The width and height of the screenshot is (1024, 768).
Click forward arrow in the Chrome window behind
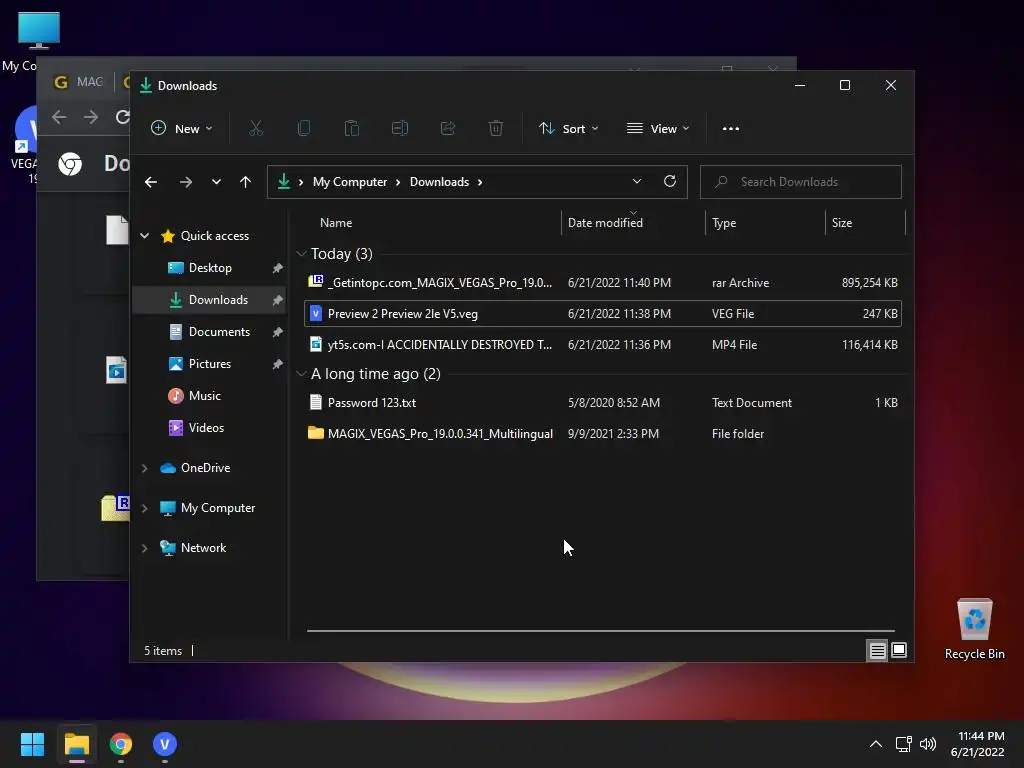point(91,117)
